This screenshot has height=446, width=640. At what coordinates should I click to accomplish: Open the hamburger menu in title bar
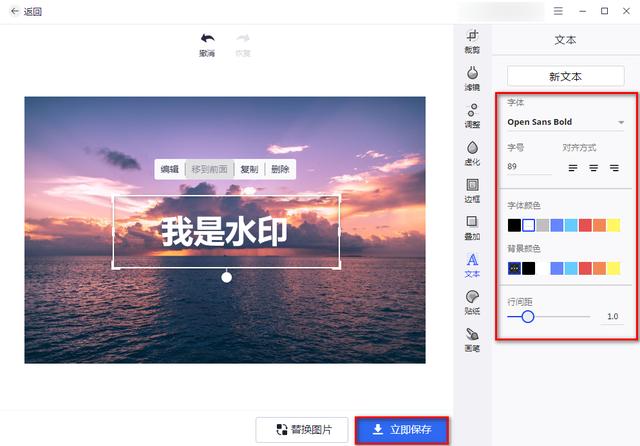coord(558,11)
